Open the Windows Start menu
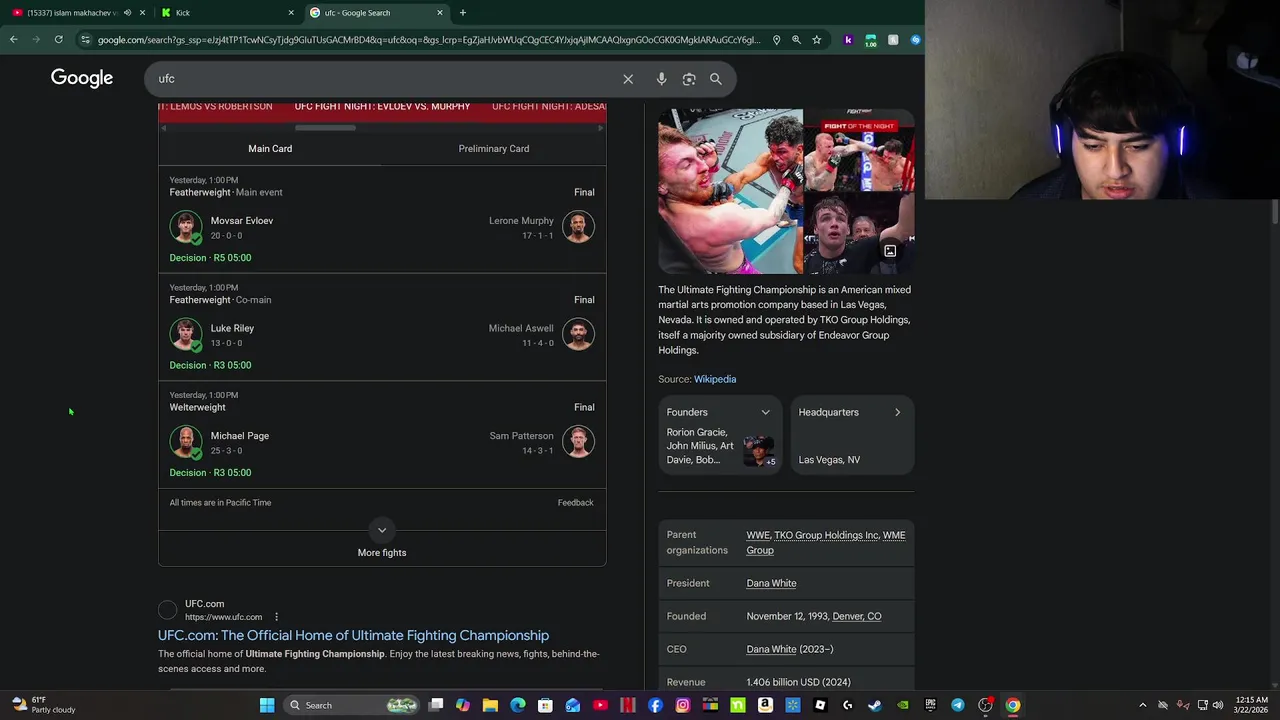1280x720 pixels. coord(267,705)
